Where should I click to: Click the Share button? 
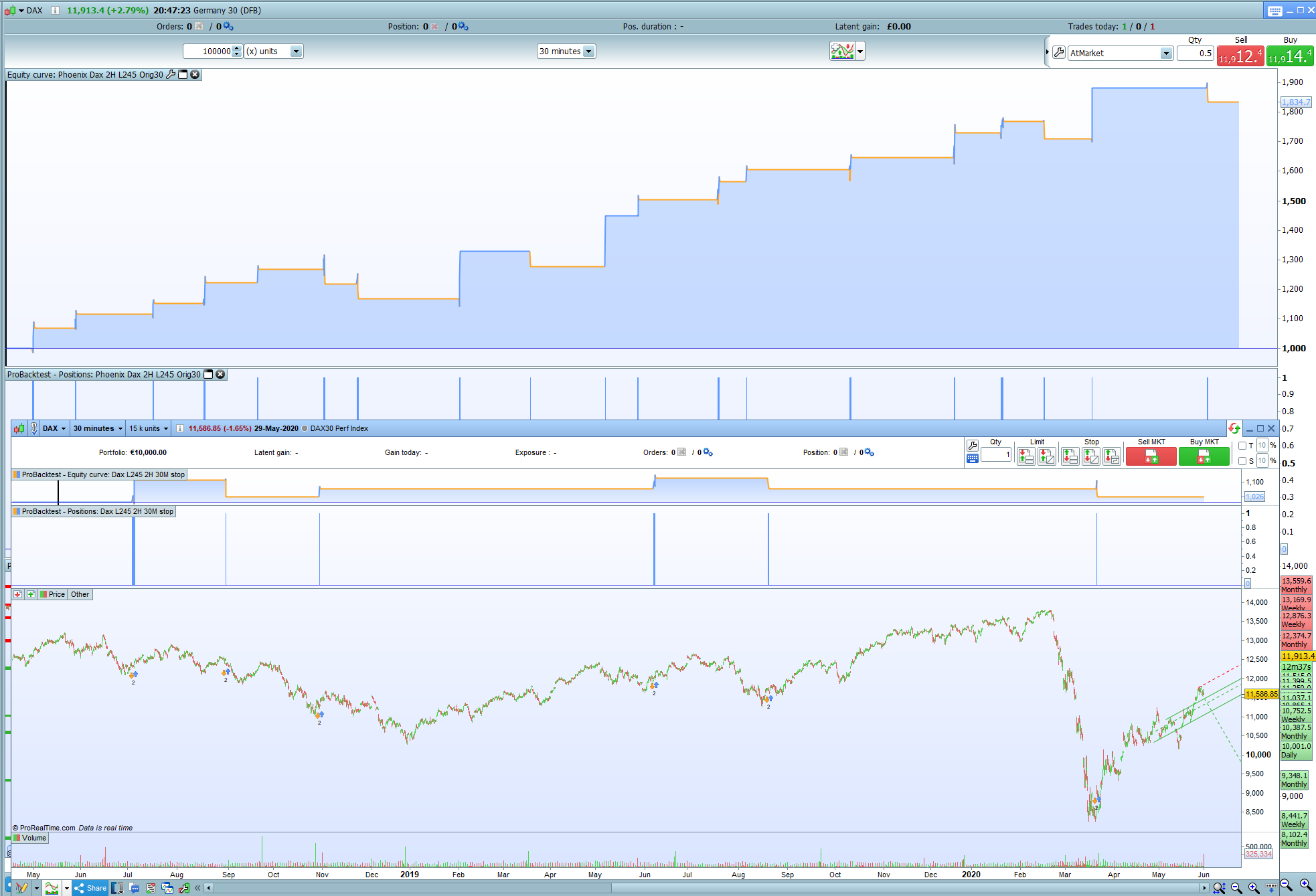[x=90, y=888]
